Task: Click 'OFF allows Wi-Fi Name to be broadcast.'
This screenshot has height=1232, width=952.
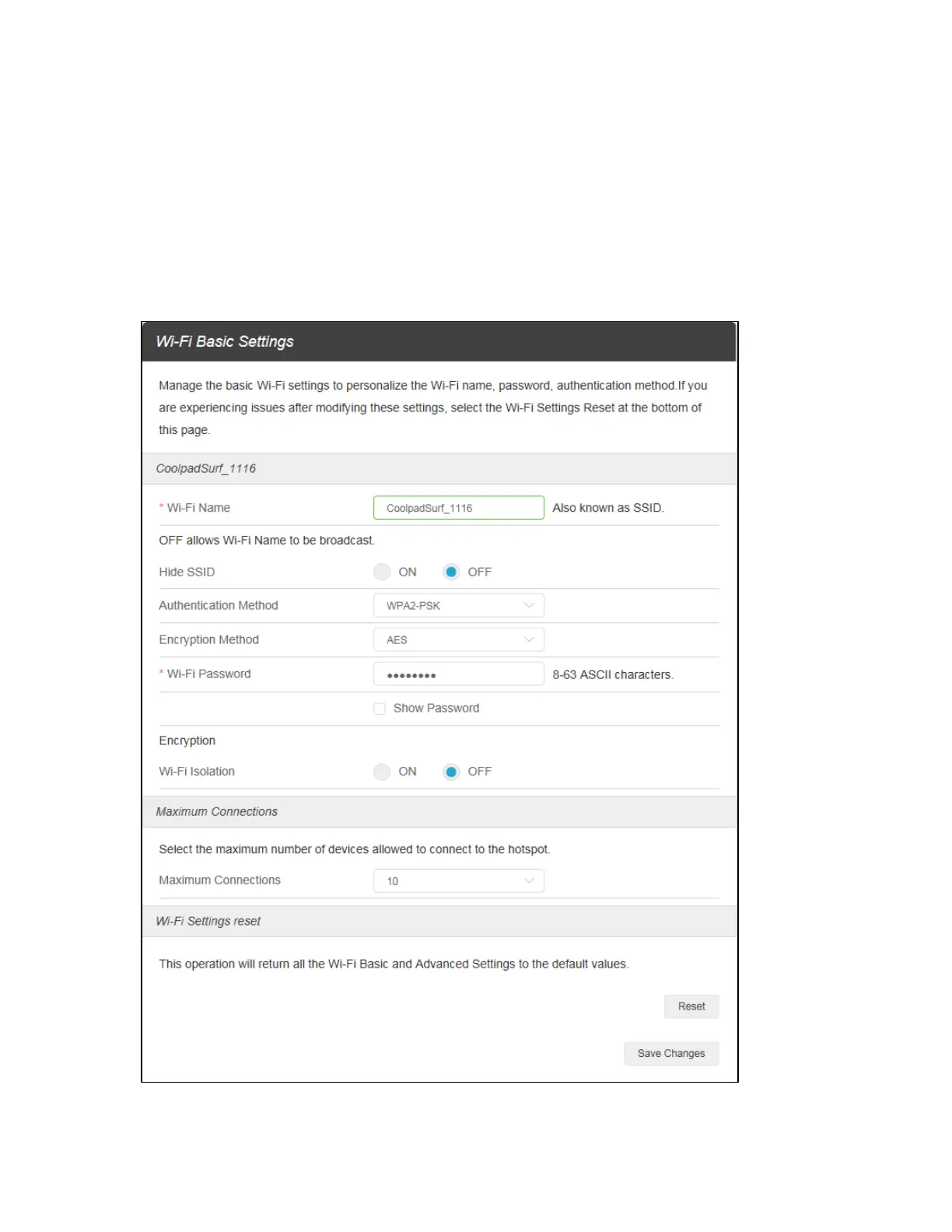Action: pyautogui.click(x=267, y=540)
